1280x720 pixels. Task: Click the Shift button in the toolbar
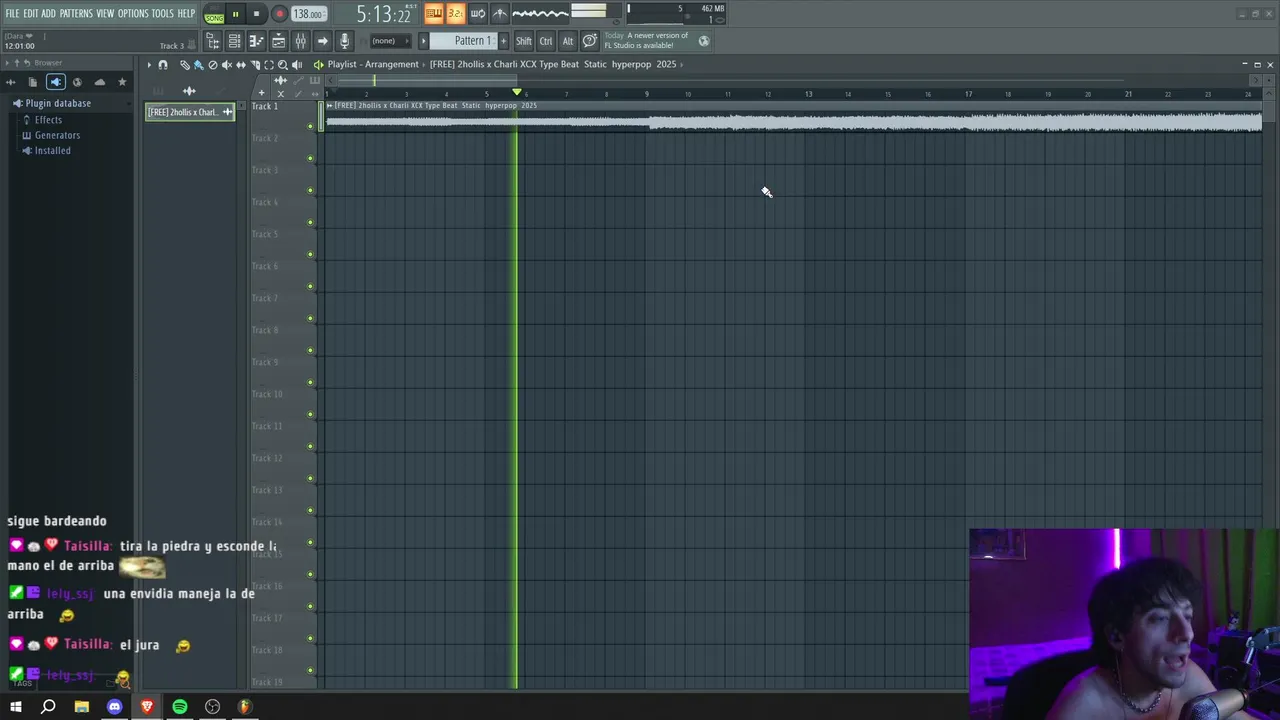[523, 41]
